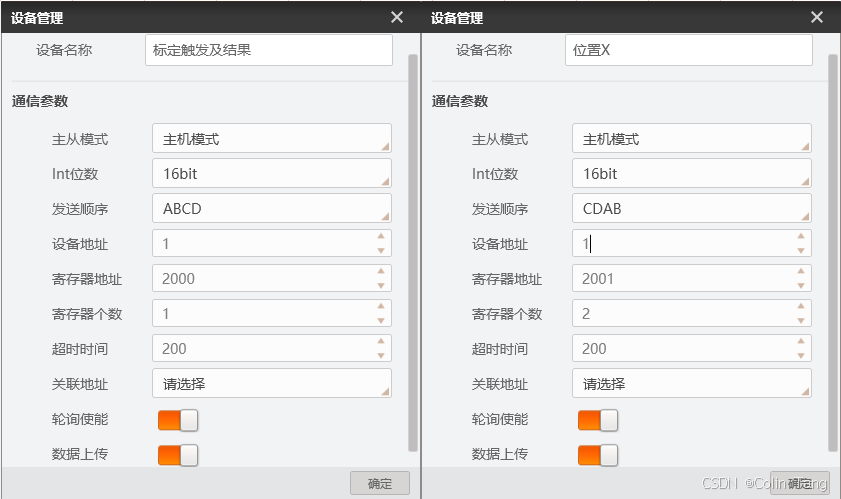This screenshot has height=499, width=841.
Task: Close the left 设备管理 dialog
Action: tap(397, 17)
